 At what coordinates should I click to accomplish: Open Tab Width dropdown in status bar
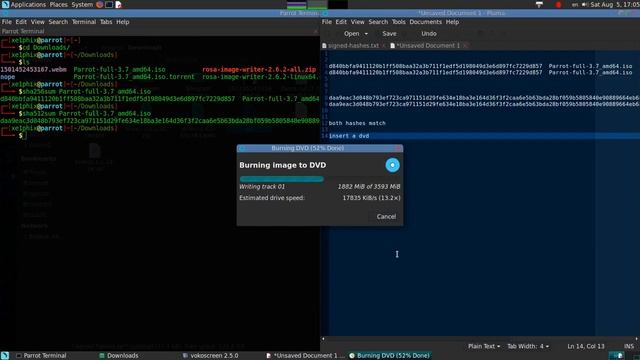click(528, 346)
